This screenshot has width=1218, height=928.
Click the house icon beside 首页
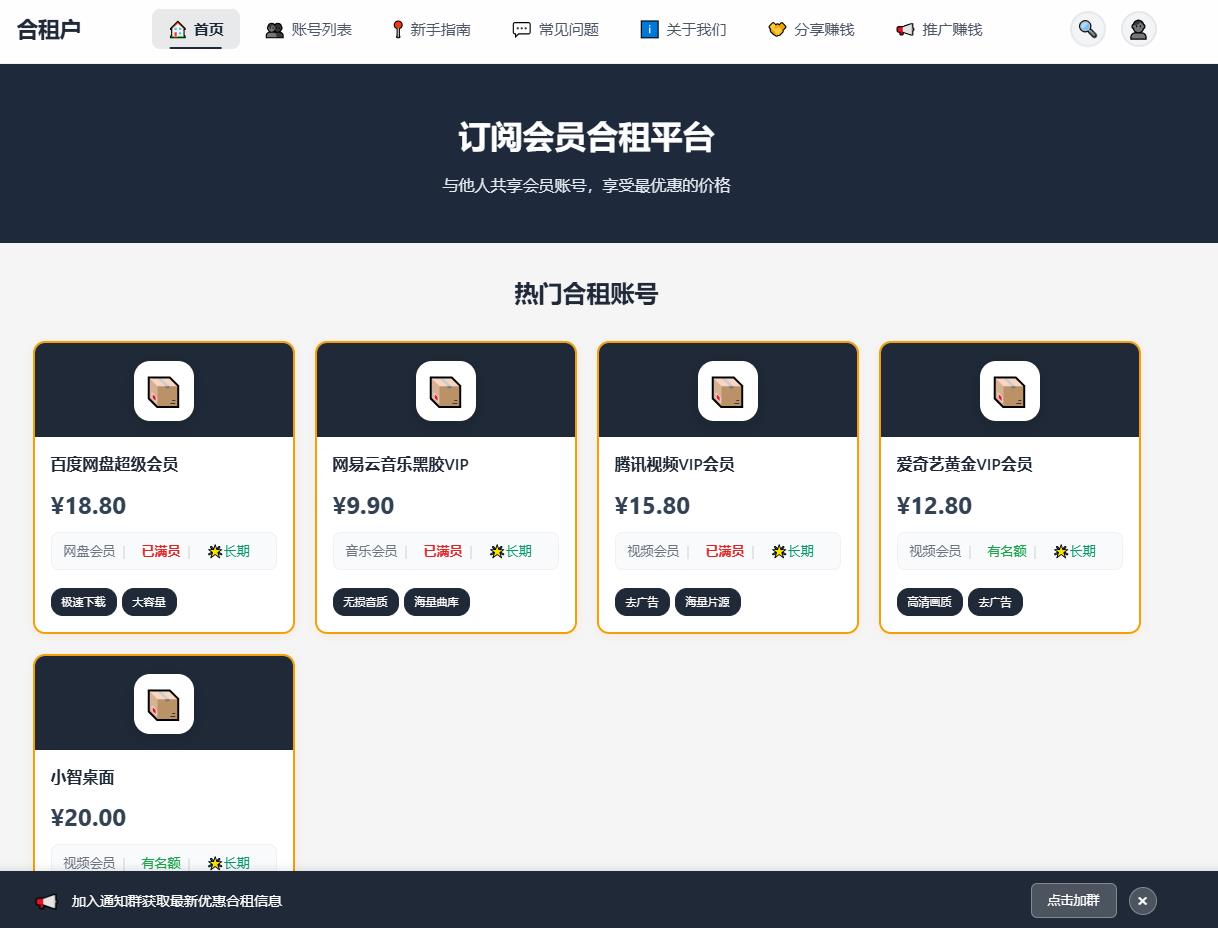(178, 29)
